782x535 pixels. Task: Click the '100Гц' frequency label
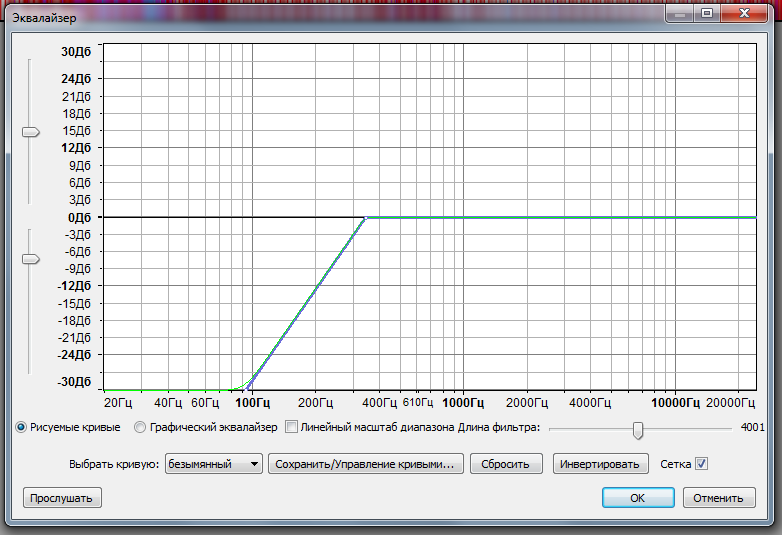pyautogui.click(x=252, y=403)
